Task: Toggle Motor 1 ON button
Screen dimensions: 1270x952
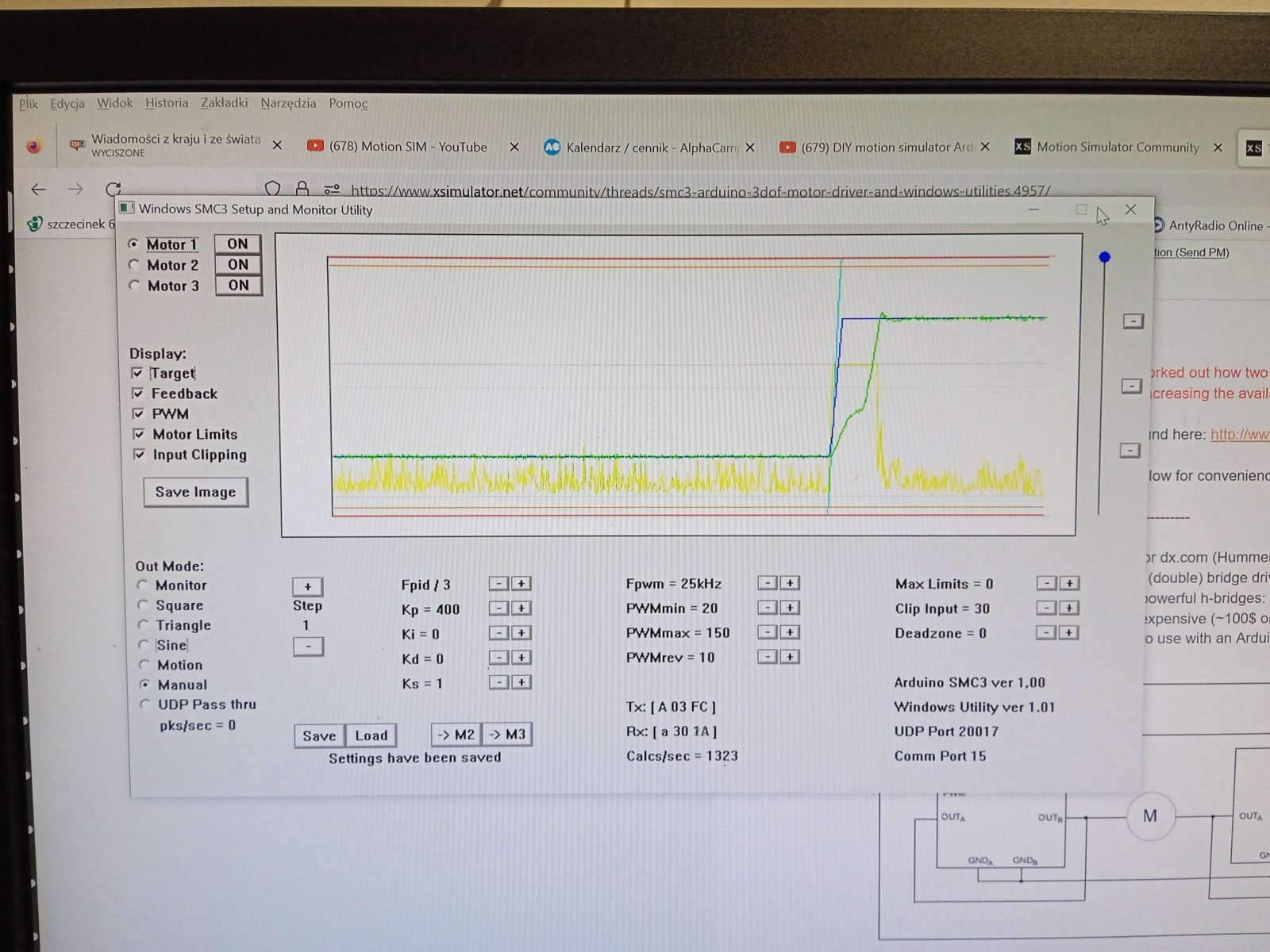Action: point(237,244)
